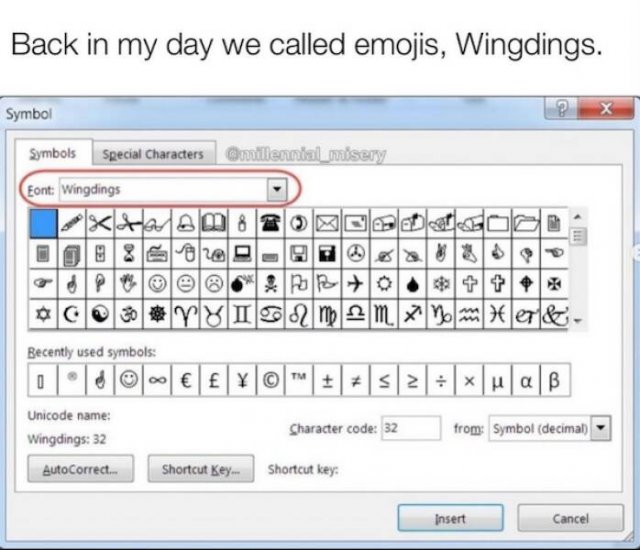Click the airplane symbol
640x550 pixels.
tap(356, 284)
